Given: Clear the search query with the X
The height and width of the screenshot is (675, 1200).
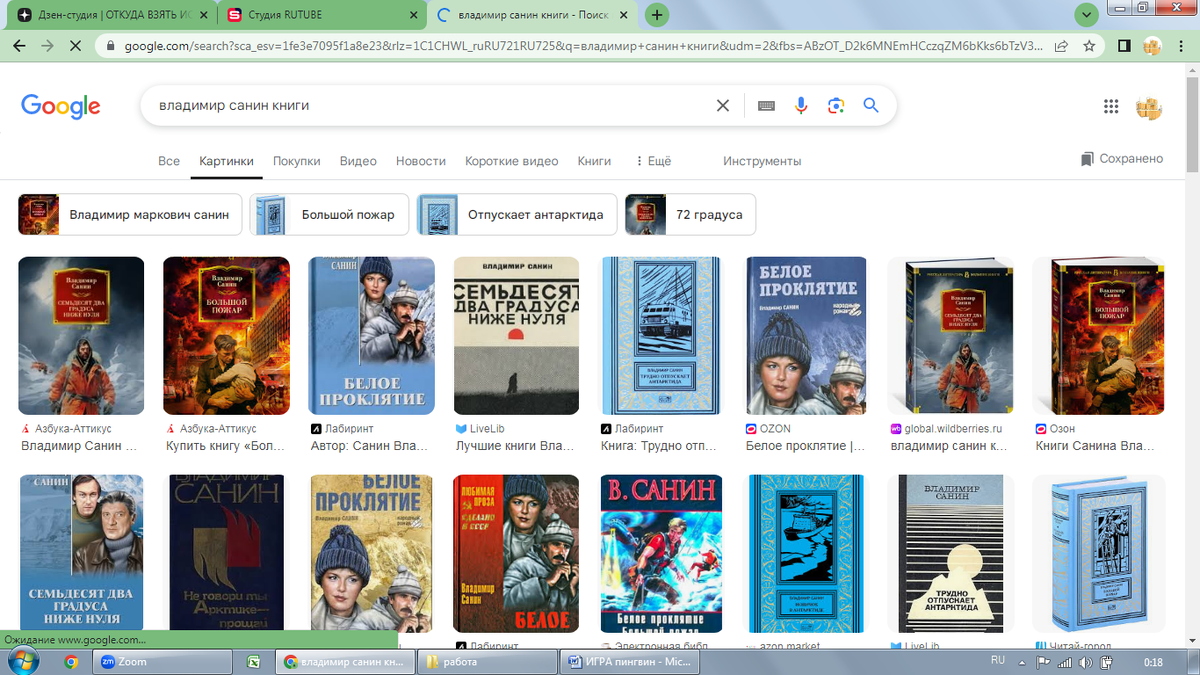Looking at the screenshot, I should [x=723, y=105].
